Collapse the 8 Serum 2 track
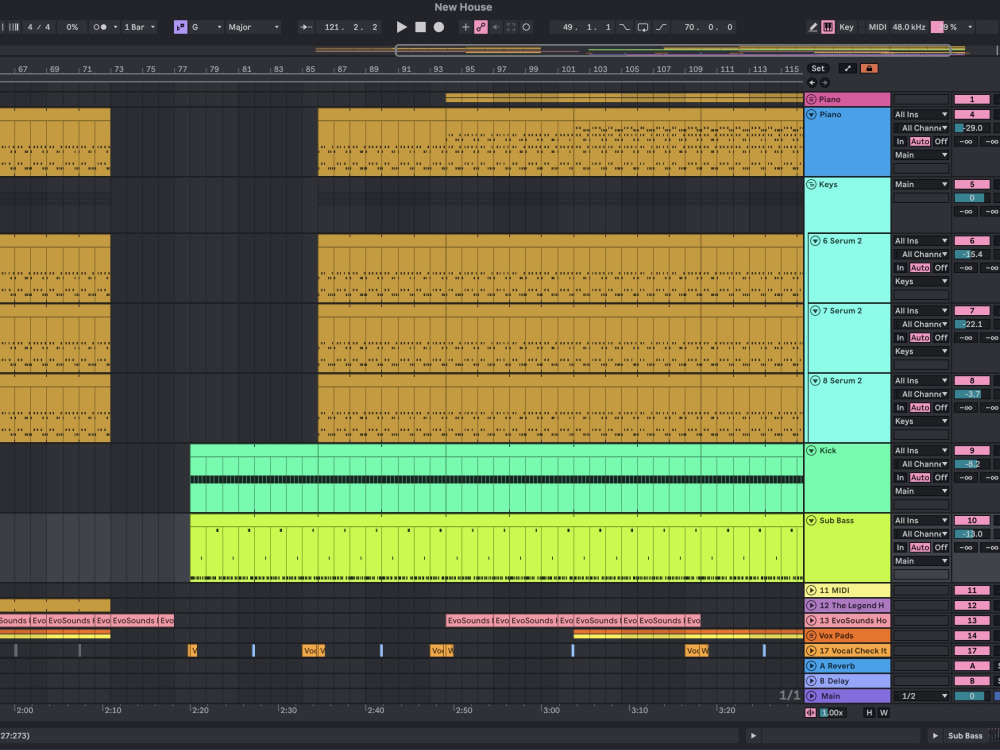The height and width of the screenshot is (750, 1000). click(815, 381)
